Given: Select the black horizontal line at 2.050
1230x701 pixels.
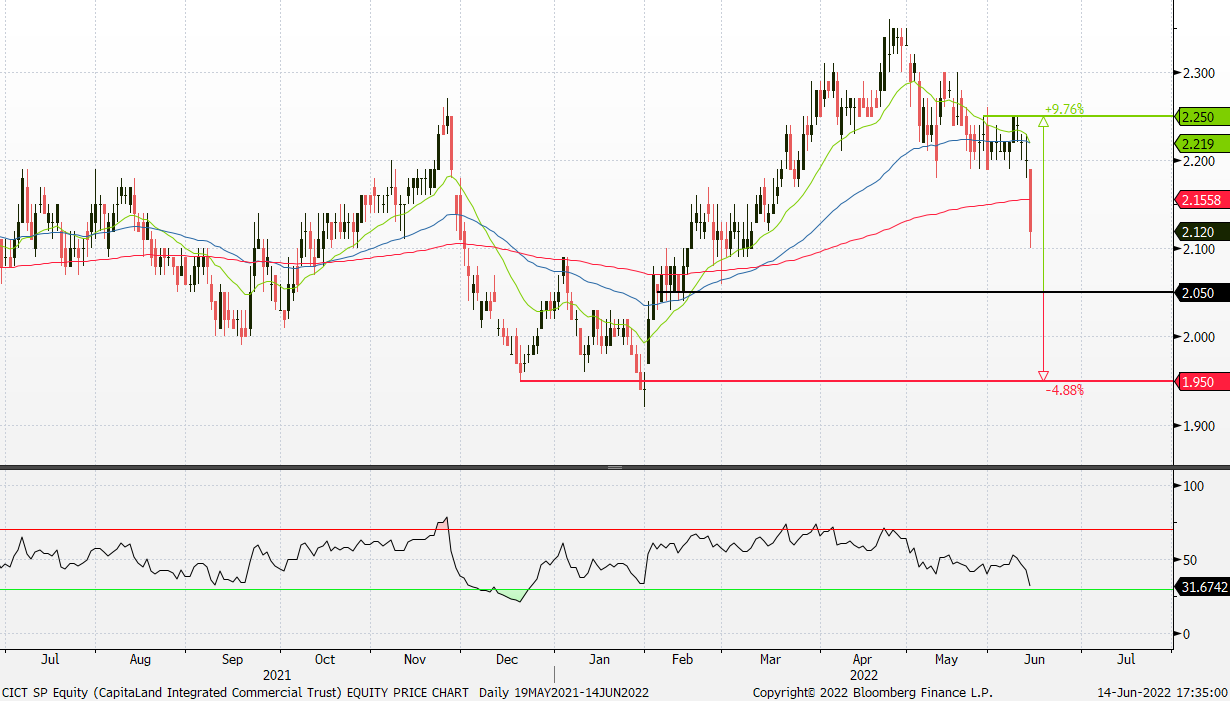Looking at the screenshot, I should (913, 292).
